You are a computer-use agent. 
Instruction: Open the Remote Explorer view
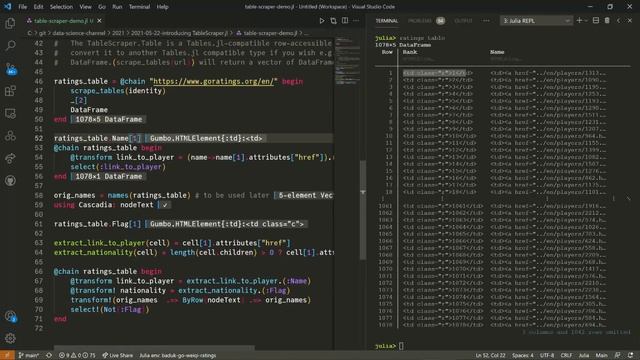click(10, 113)
